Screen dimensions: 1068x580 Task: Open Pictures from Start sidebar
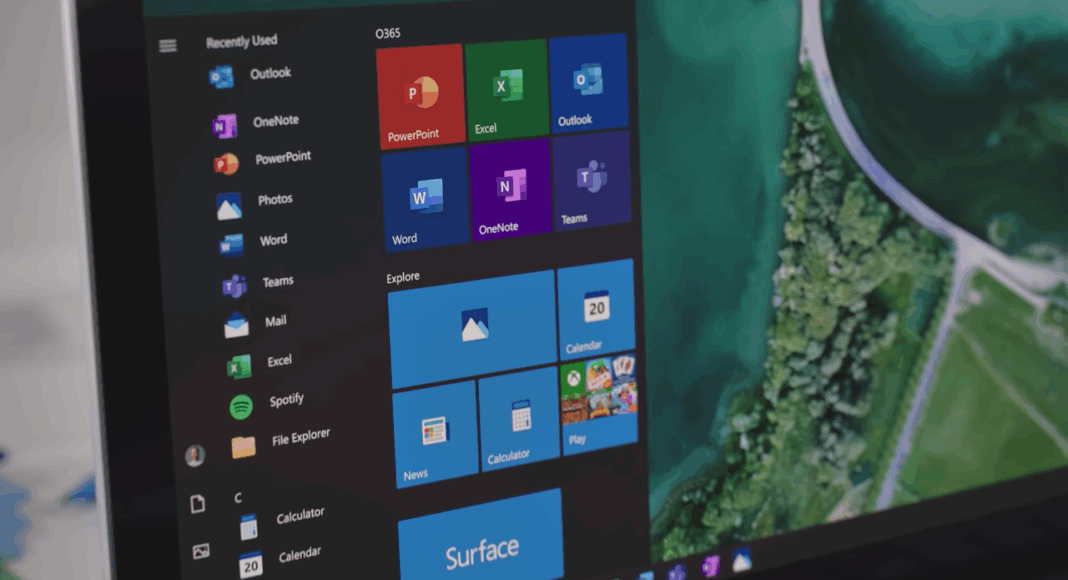coord(201,551)
